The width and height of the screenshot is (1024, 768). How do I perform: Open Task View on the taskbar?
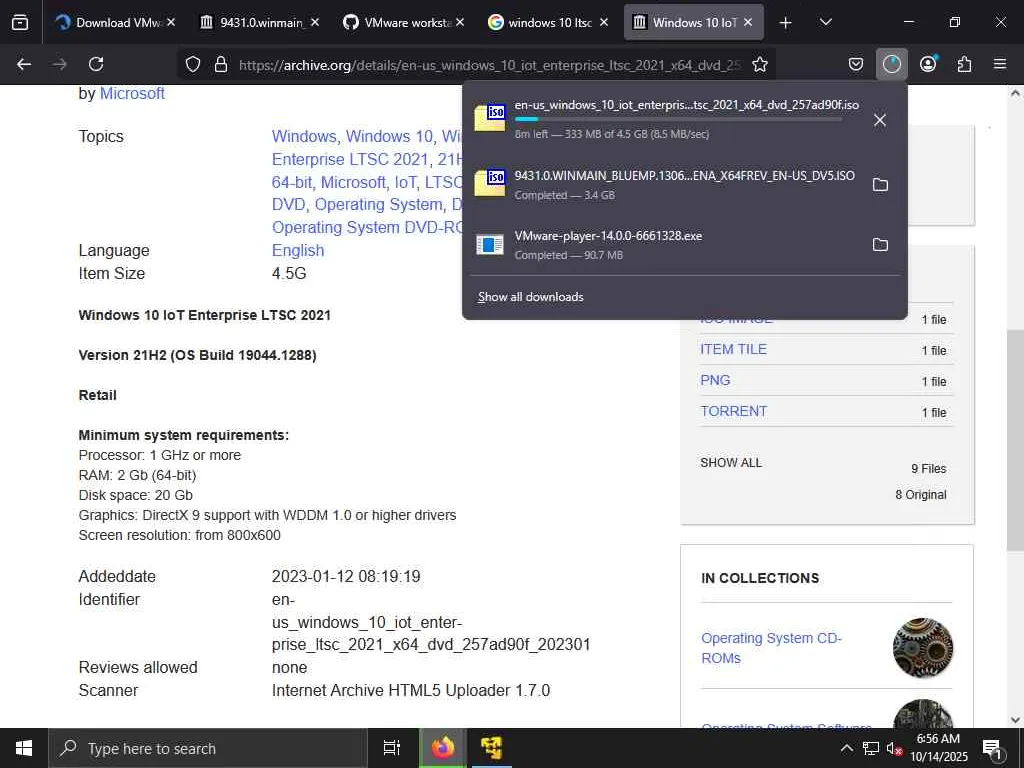click(x=392, y=748)
